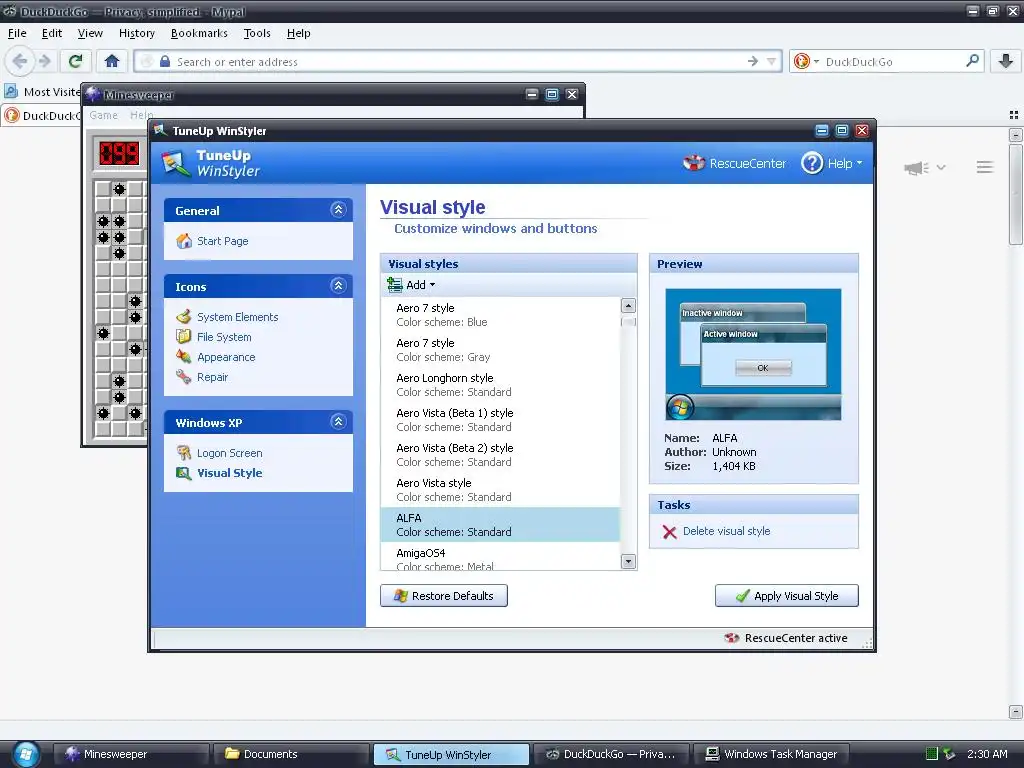Click Minesweeper mine counter display
1024x768 pixels.
119,154
